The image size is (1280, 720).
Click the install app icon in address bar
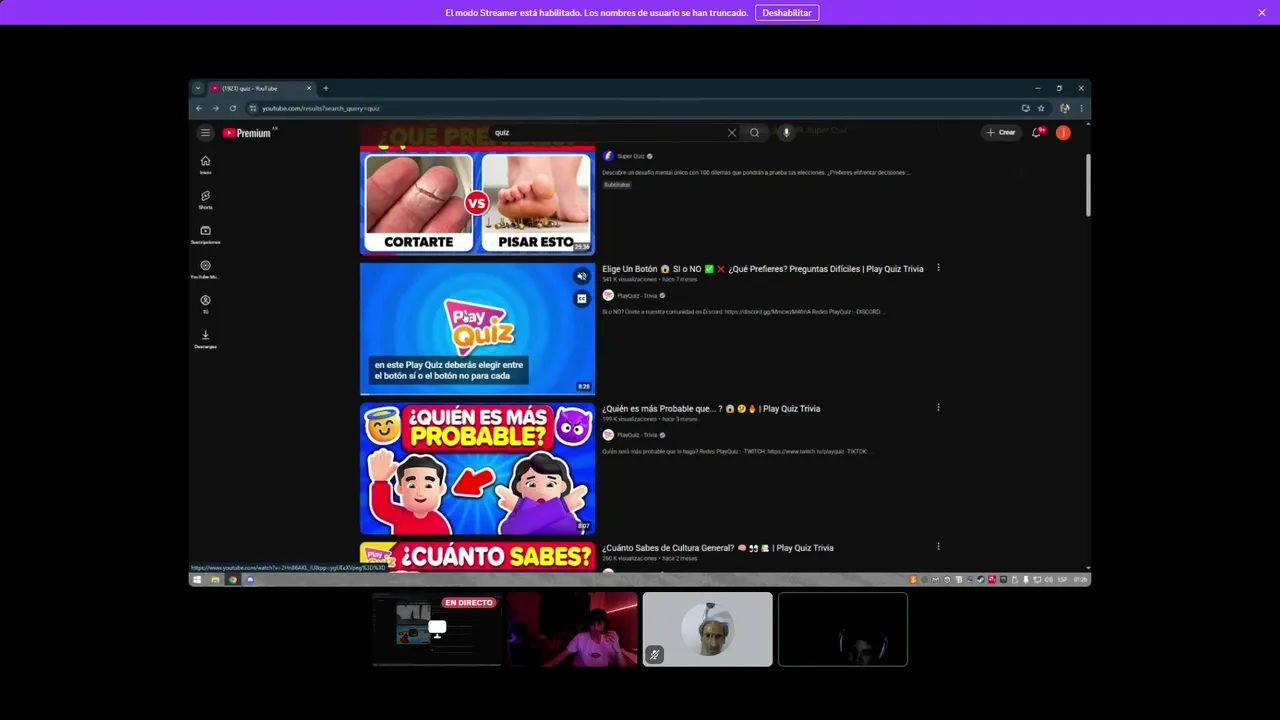(x=1025, y=108)
